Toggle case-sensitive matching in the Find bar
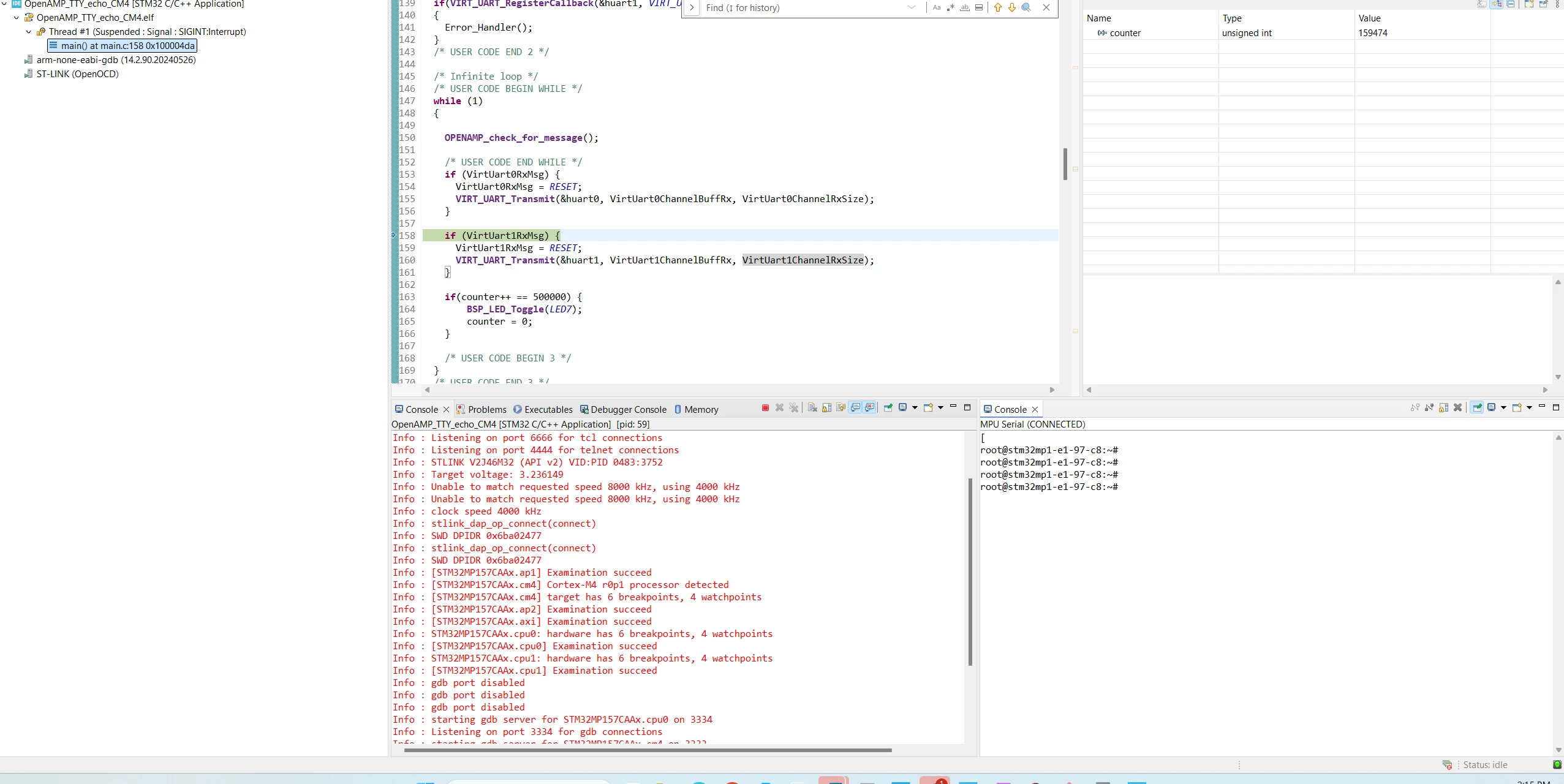The image size is (1564, 784). point(937,8)
